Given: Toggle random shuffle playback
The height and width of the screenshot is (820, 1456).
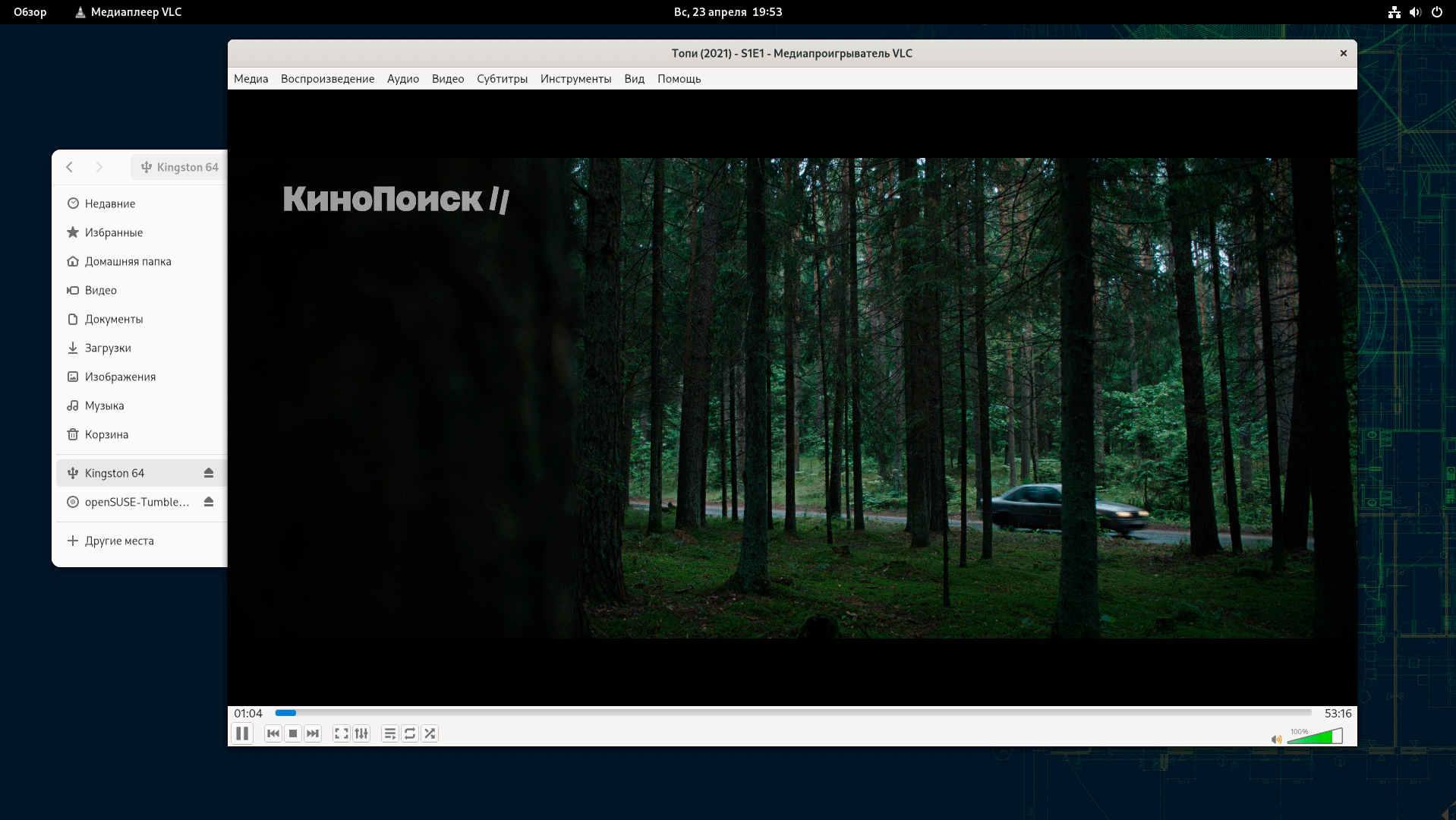Looking at the screenshot, I should (x=430, y=733).
